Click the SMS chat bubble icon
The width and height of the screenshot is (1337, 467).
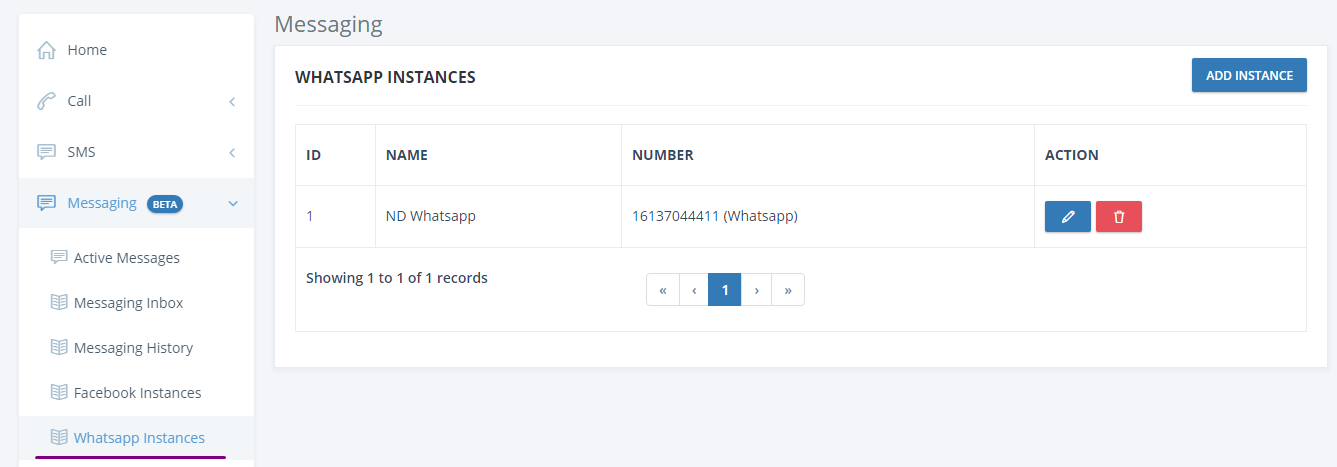pos(46,152)
